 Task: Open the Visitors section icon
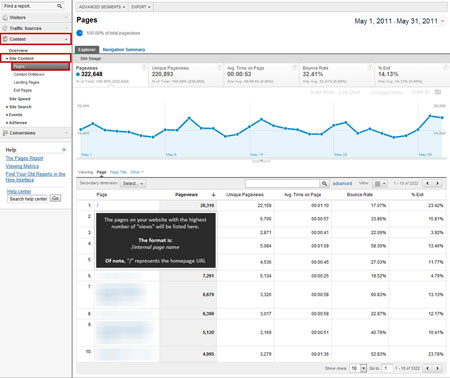(x=5, y=17)
